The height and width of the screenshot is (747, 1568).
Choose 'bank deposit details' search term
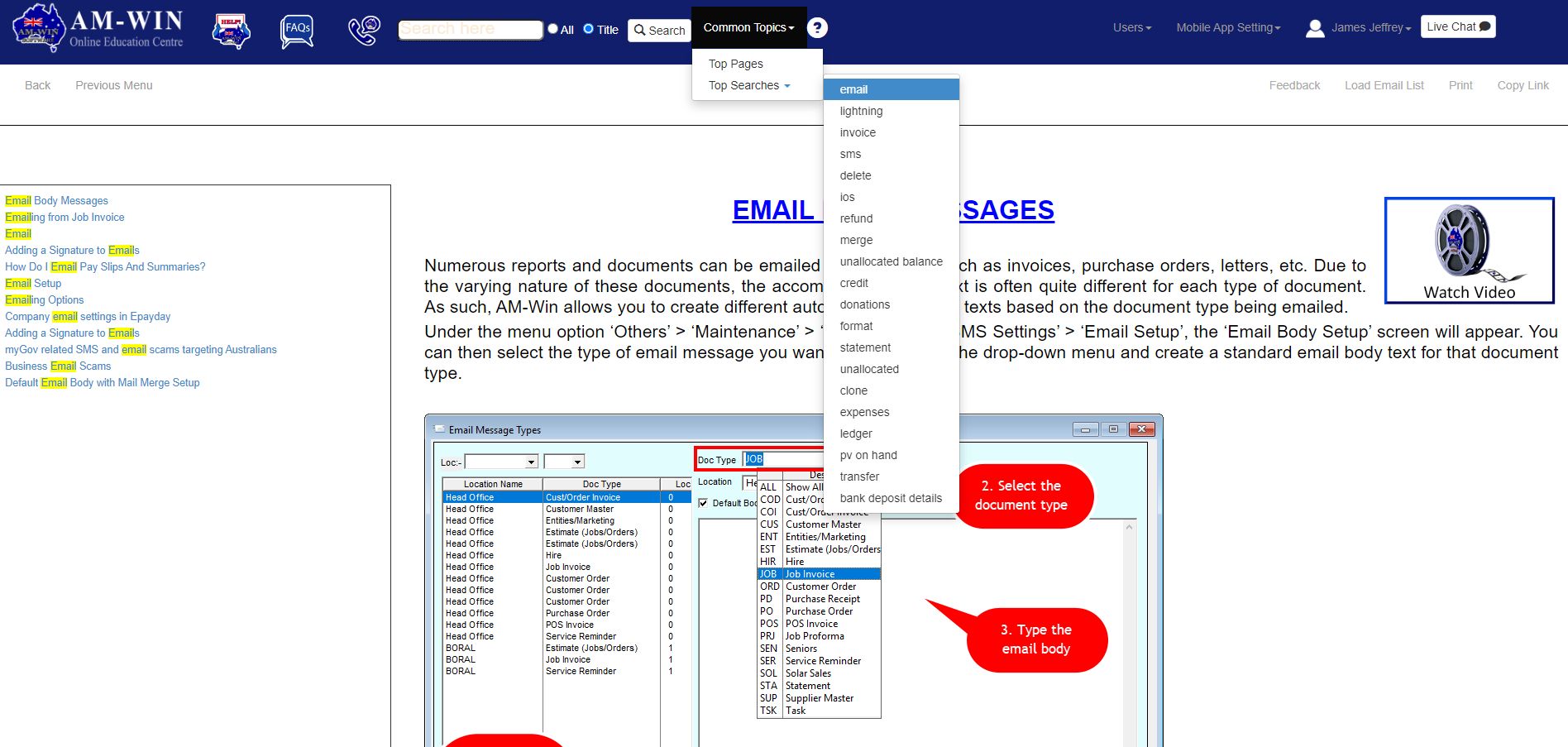click(x=892, y=498)
